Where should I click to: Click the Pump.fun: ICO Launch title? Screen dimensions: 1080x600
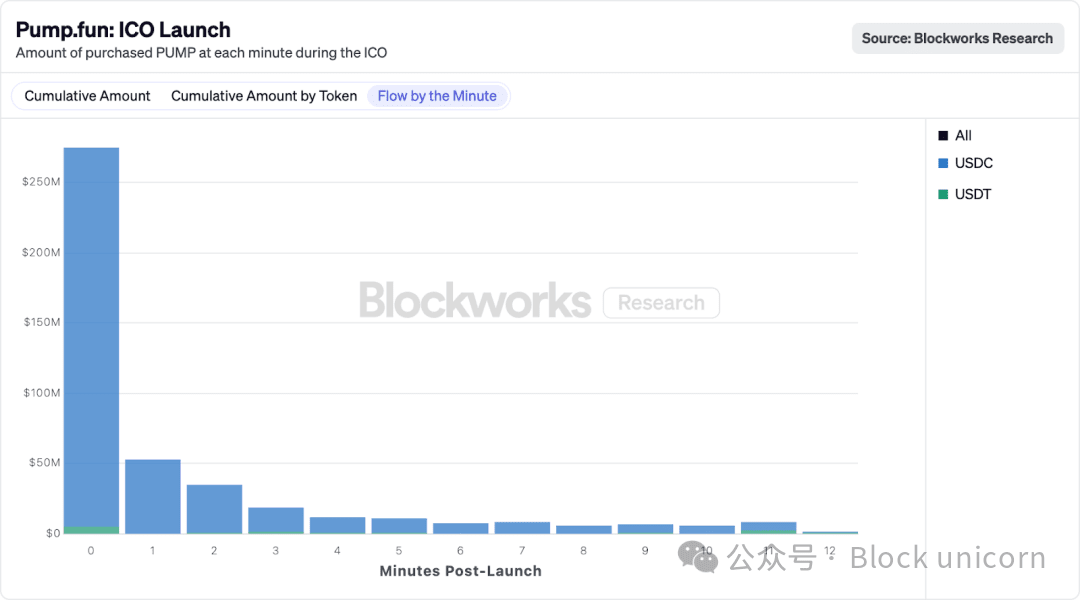click(123, 30)
